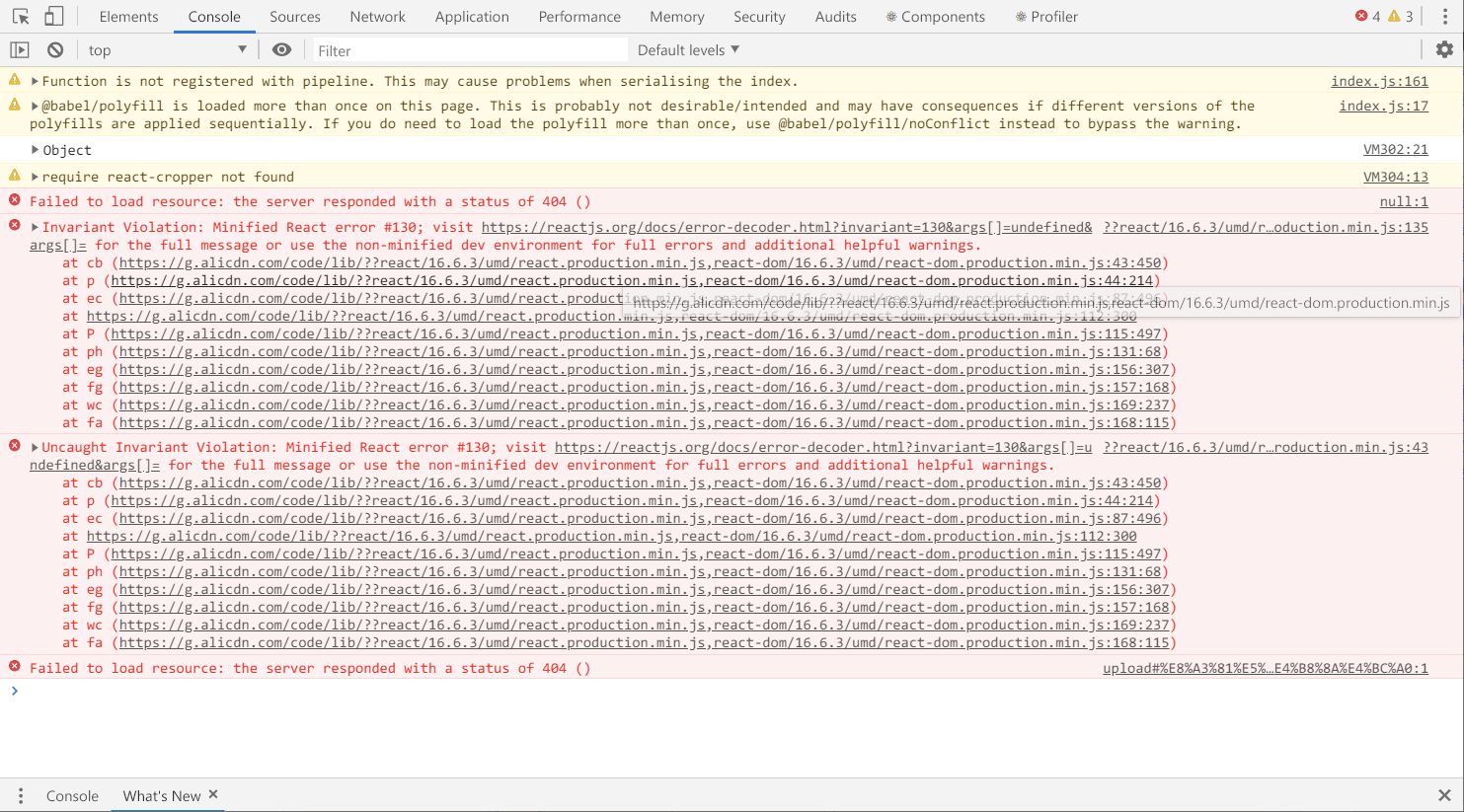Open the null:1 source link

1404,201
